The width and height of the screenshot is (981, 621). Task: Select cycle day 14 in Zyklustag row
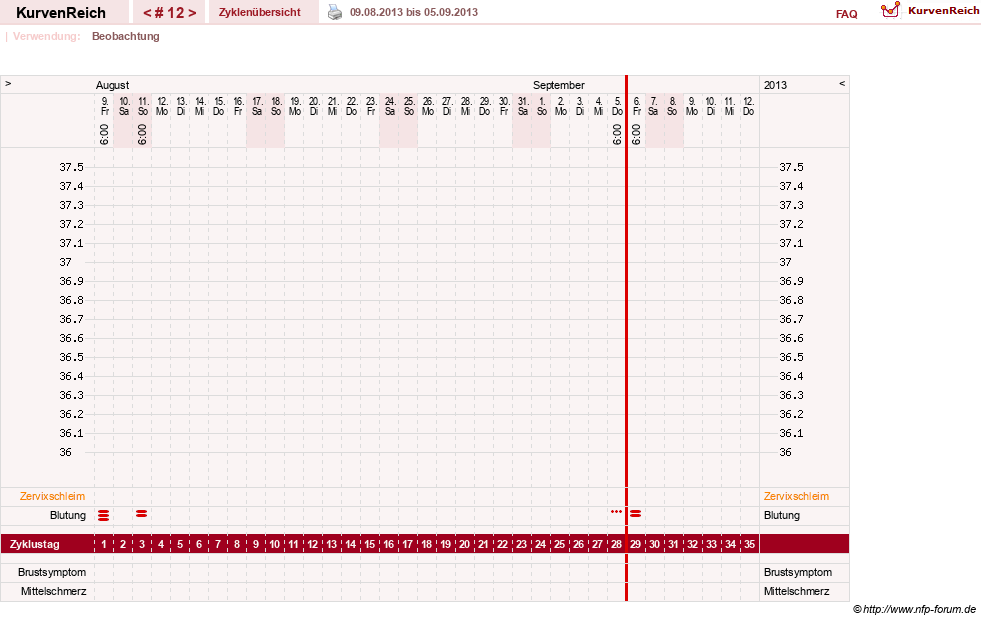(351, 544)
